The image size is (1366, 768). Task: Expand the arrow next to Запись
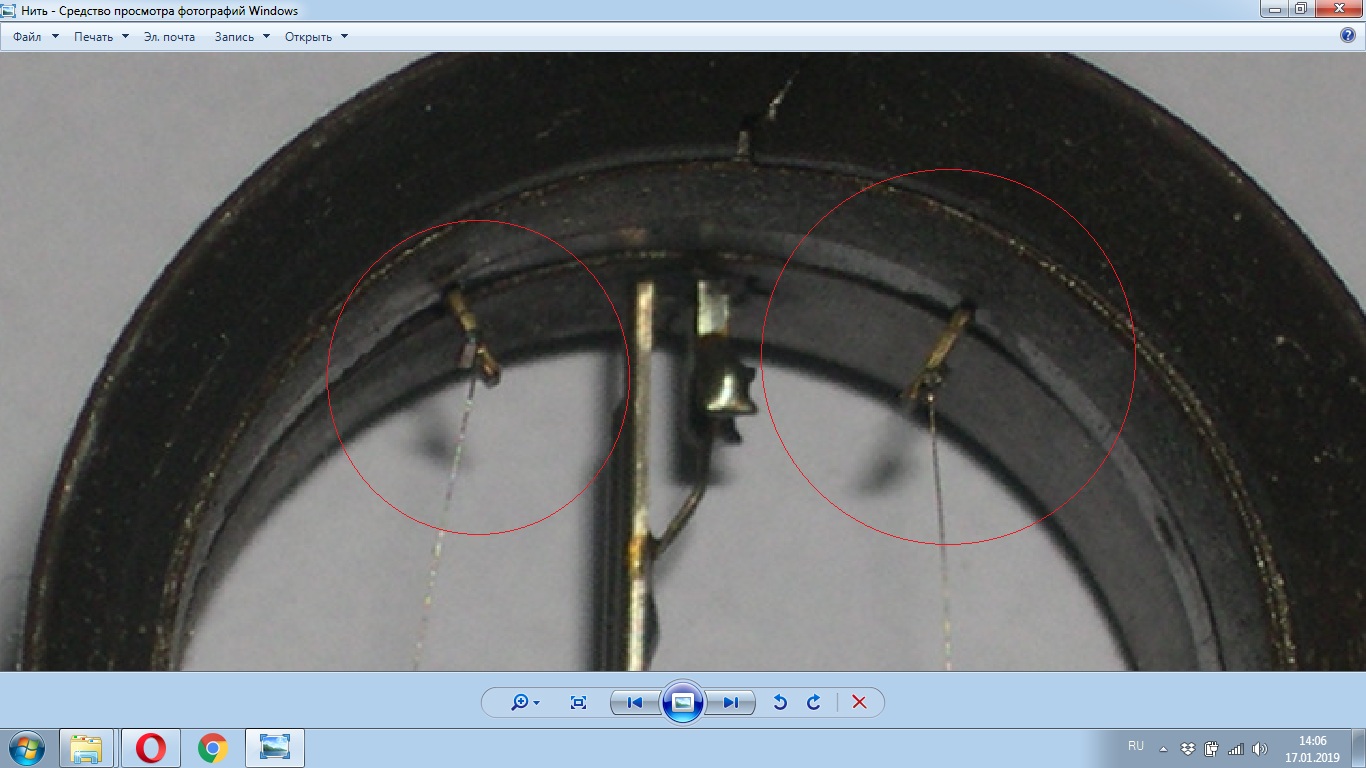(x=266, y=37)
